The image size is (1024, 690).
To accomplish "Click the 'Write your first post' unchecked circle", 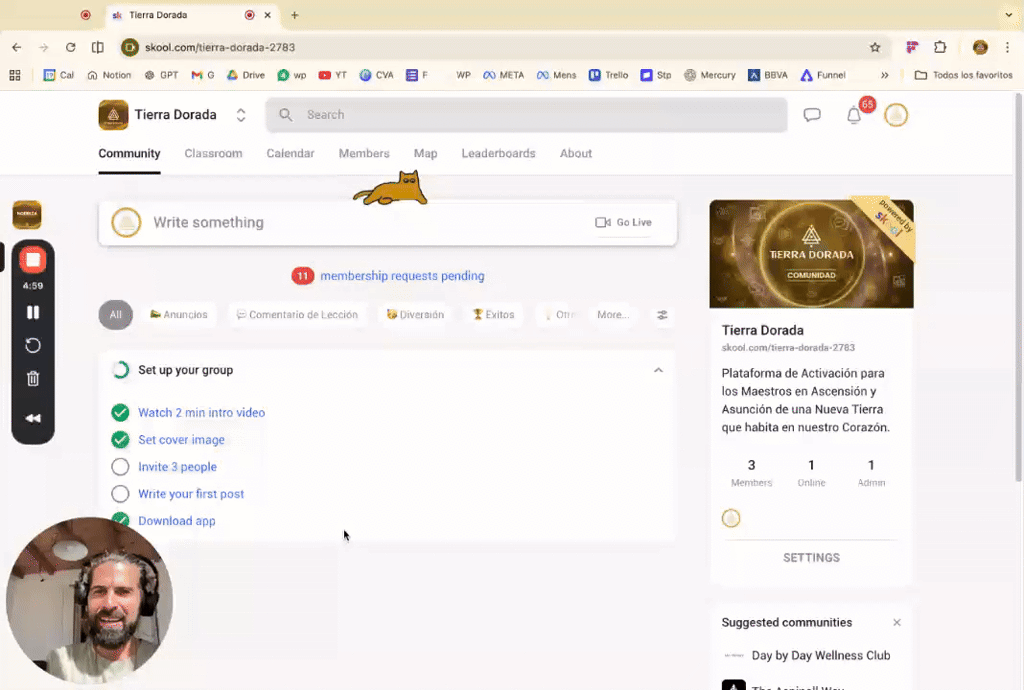I will click(120, 494).
